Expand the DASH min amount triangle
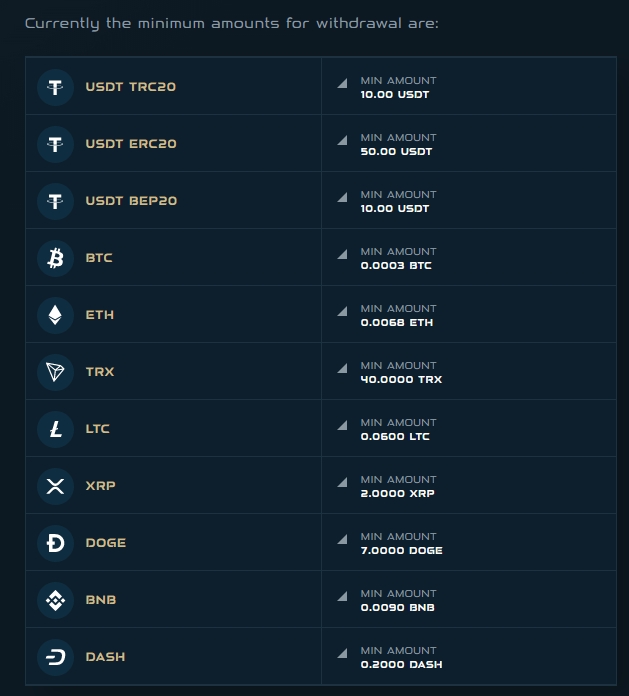The width and height of the screenshot is (629, 696). (x=342, y=652)
